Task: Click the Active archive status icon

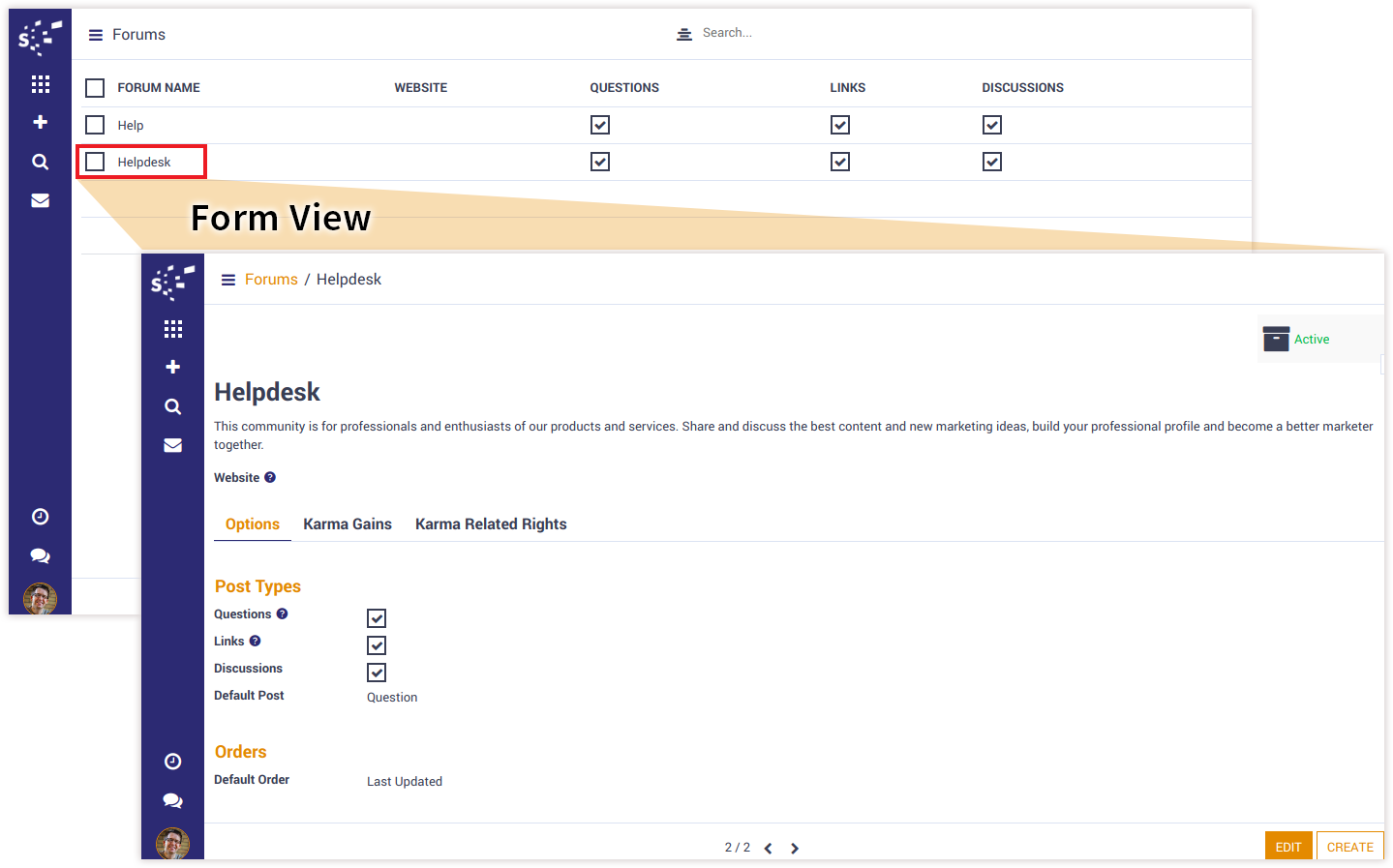Action: click(x=1276, y=339)
